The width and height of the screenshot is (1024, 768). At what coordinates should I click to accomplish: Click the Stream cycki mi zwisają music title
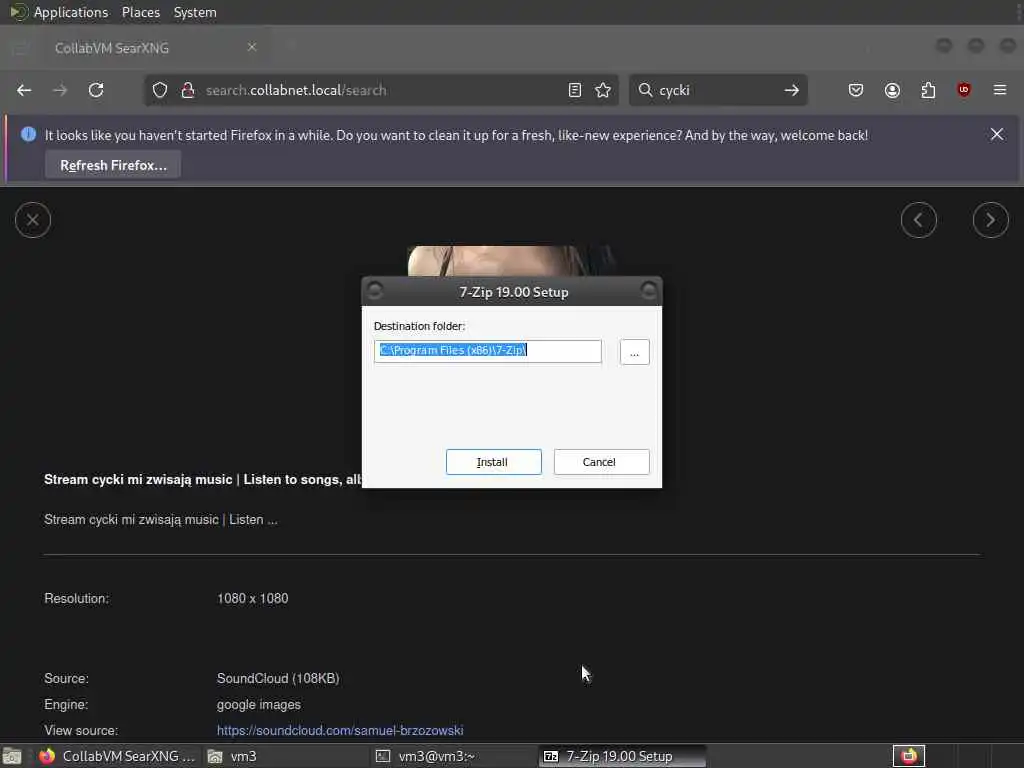click(202, 479)
